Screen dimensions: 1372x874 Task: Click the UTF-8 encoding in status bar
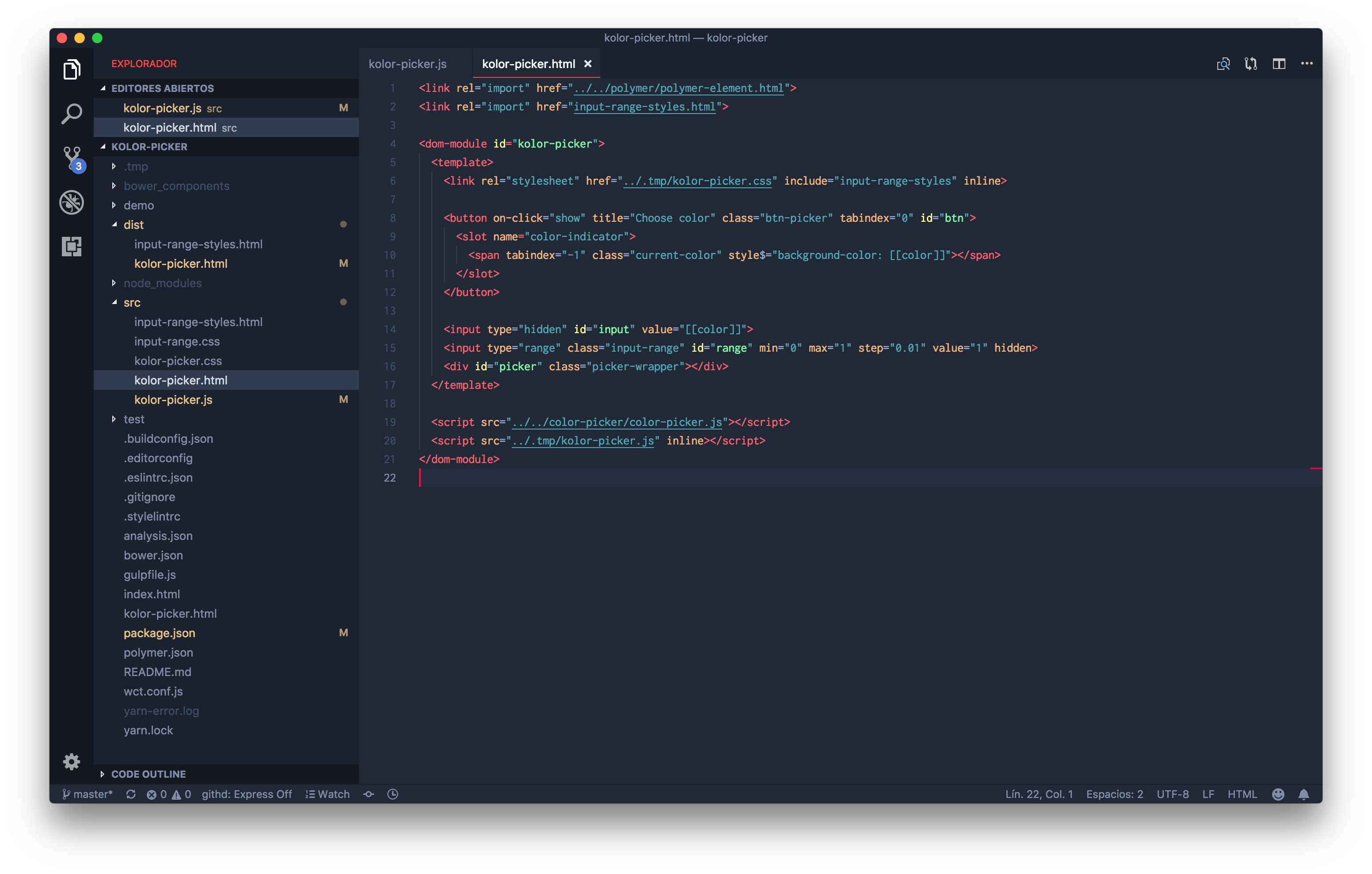tap(1172, 794)
